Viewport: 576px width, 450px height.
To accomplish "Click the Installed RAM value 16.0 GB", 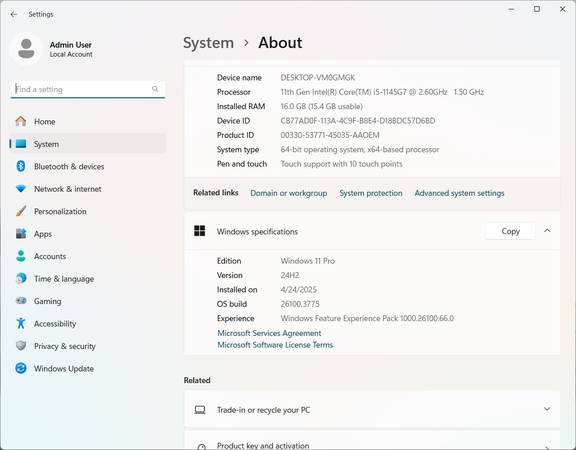I will 321,106.
